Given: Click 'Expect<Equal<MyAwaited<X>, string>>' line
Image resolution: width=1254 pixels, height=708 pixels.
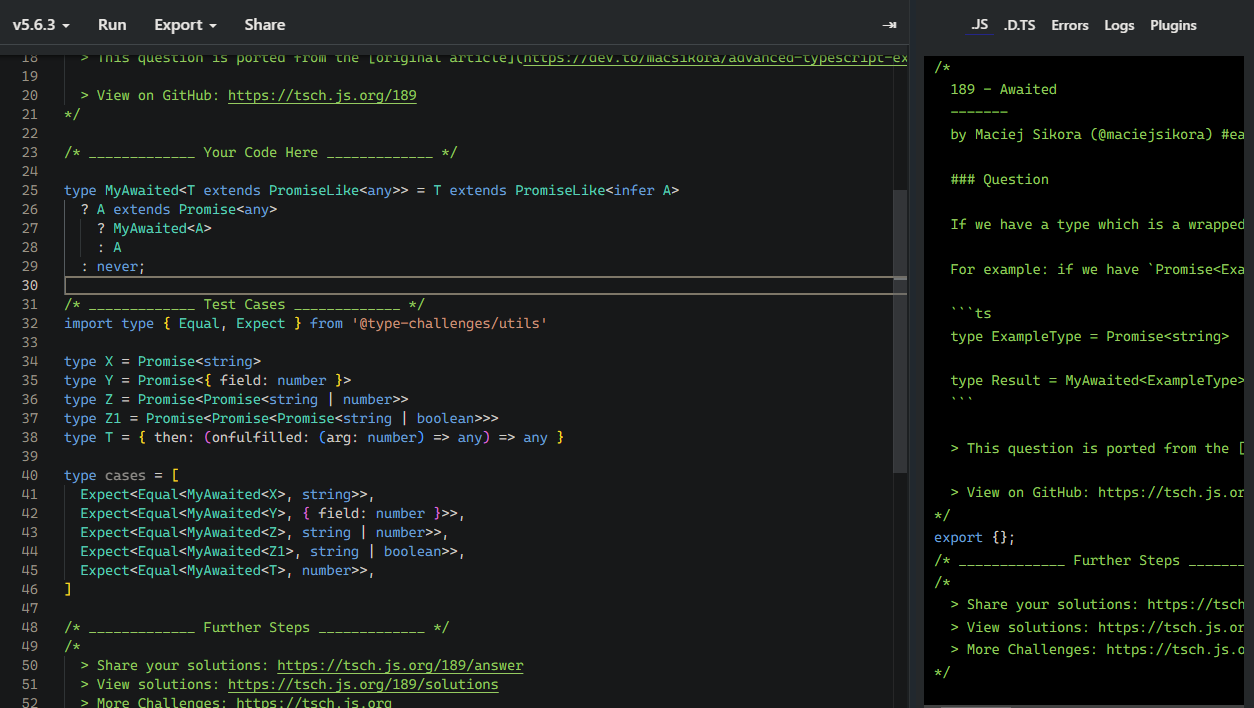Looking at the screenshot, I should click(x=227, y=495).
